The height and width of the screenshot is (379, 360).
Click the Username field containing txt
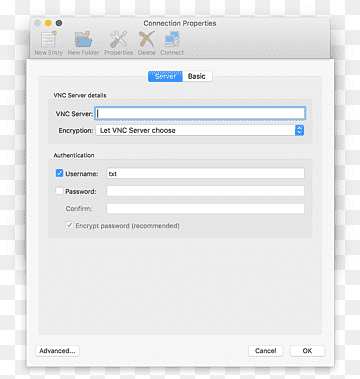[205, 173]
